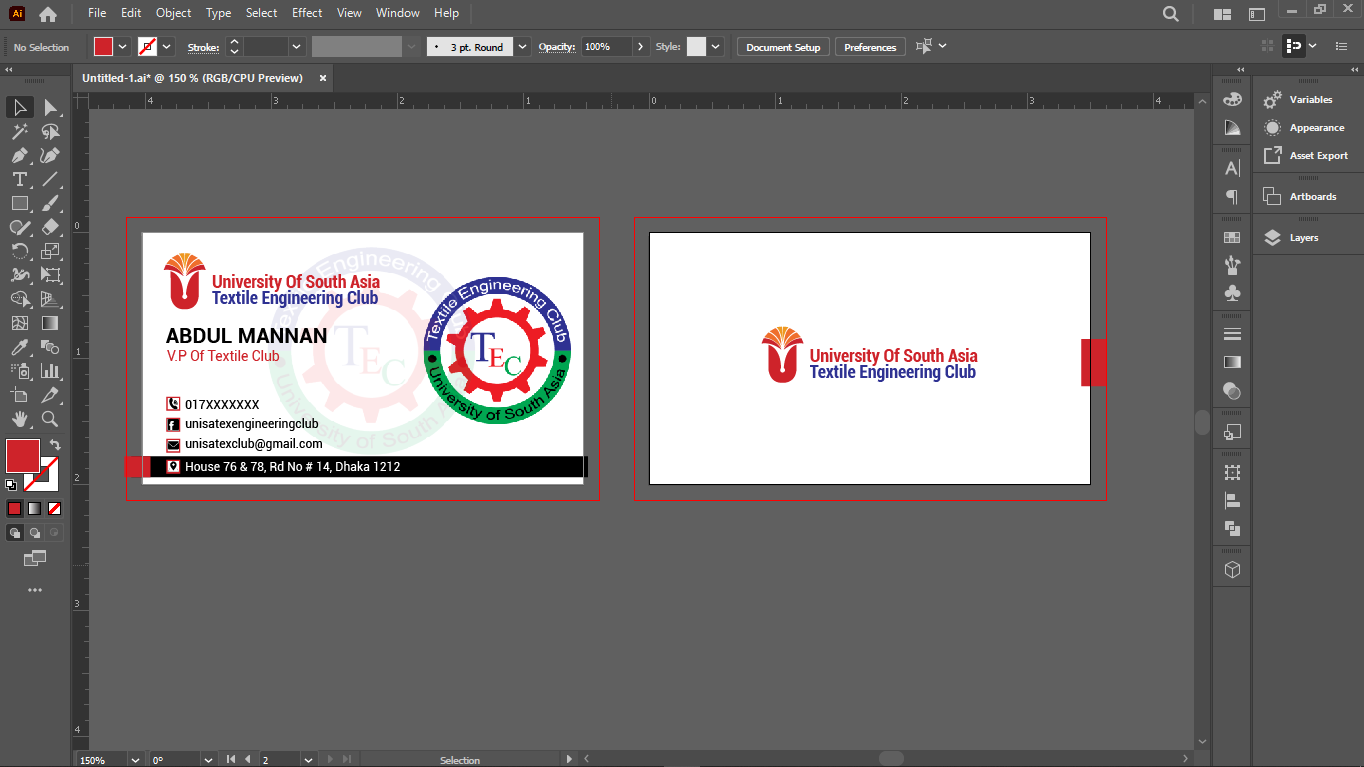1364x767 pixels.
Task: Click the Home icon in top bar
Action: coord(48,14)
